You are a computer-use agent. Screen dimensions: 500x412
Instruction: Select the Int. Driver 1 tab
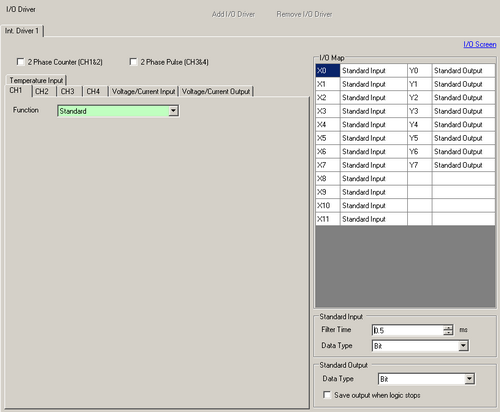(x=22, y=31)
